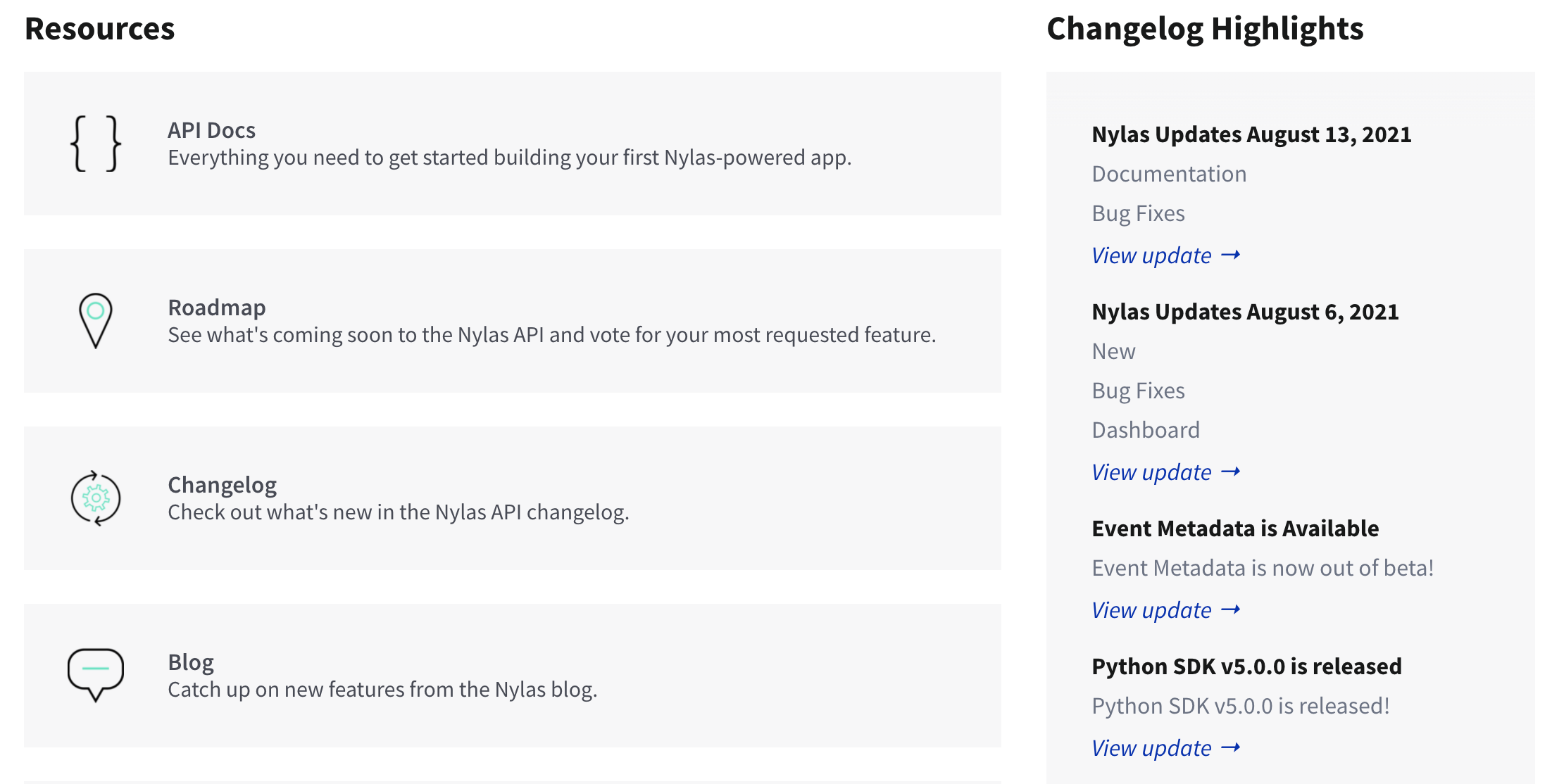The width and height of the screenshot is (1552, 784).
Task: Click the arrow after August 6 View update
Action: coord(1231,472)
